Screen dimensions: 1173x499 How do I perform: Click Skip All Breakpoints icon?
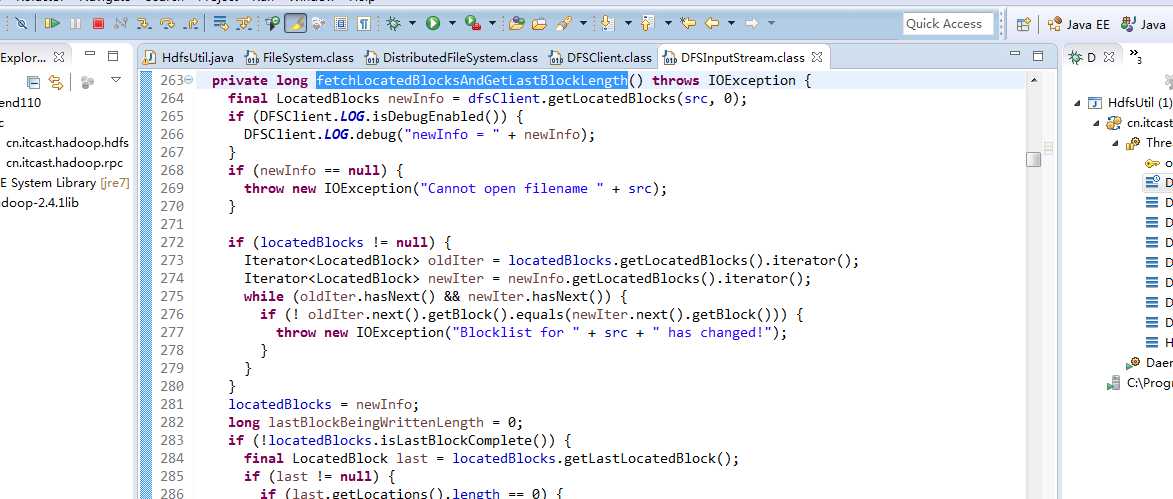(22, 23)
